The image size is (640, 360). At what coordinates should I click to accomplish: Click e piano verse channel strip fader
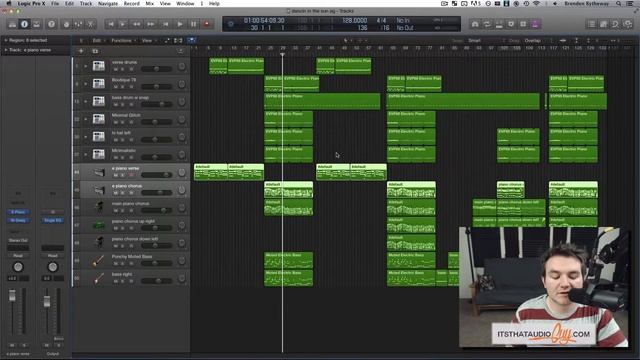[12, 296]
